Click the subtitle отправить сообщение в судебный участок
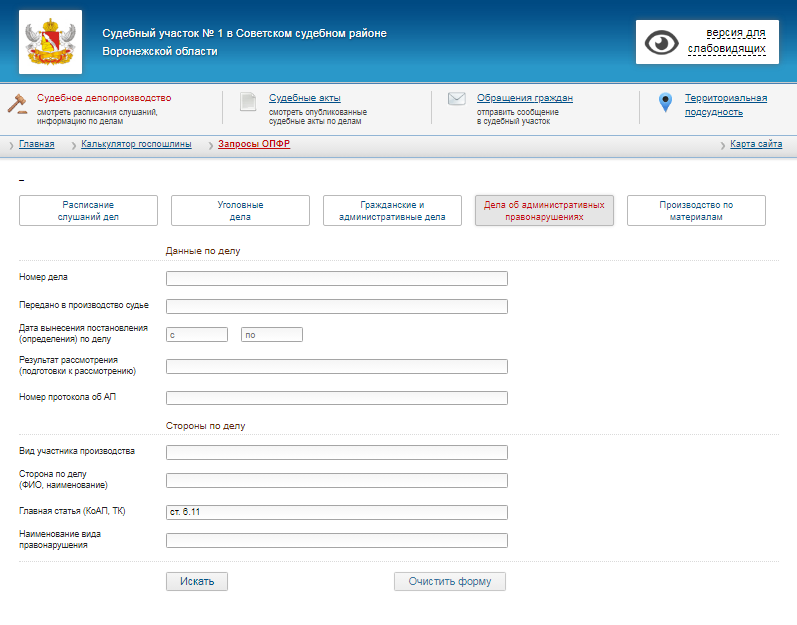The height and width of the screenshot is (625, 797). point(517,116)
